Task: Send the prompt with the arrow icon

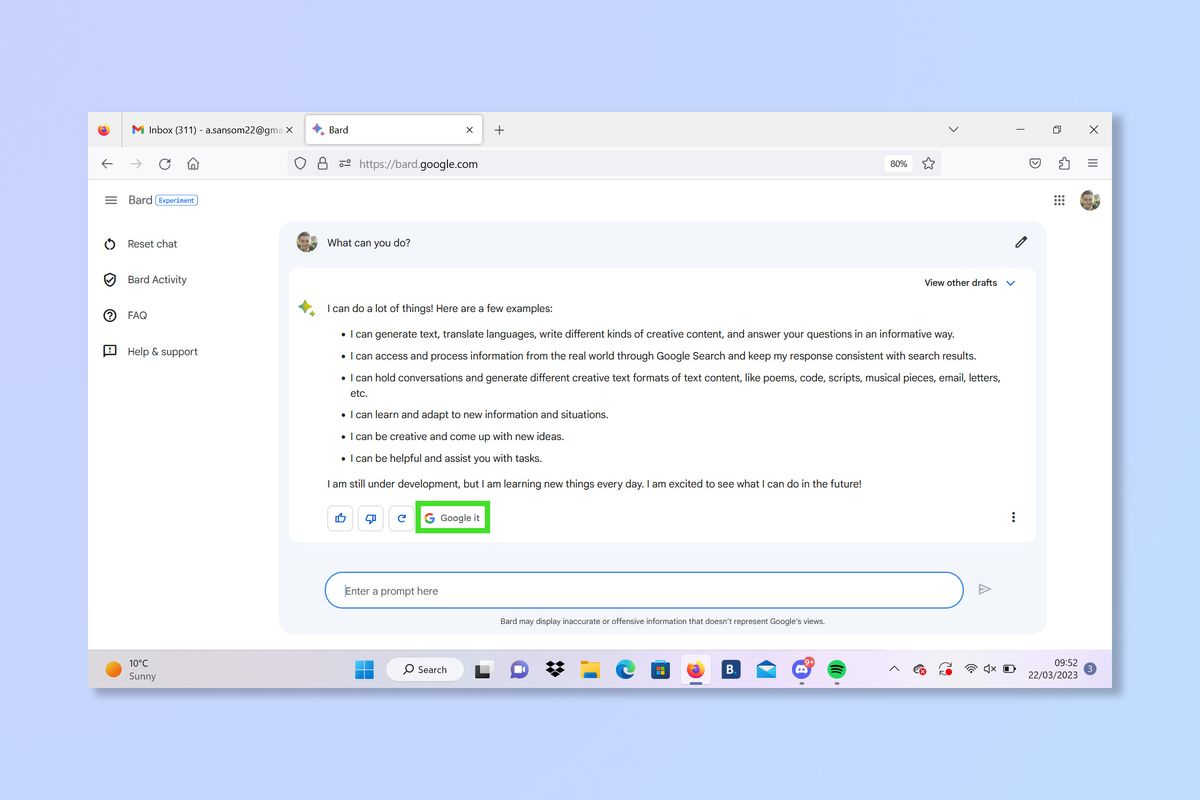Action: click(x=985, y=589)
